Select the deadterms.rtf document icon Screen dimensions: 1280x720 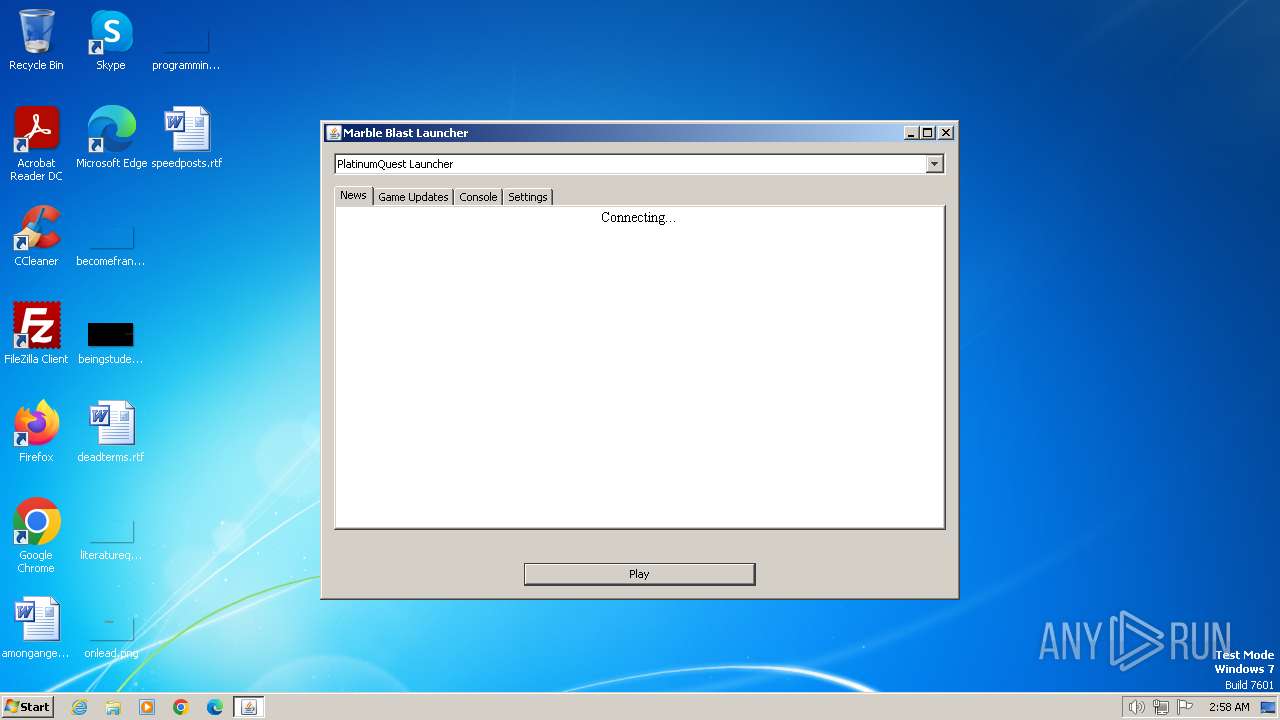point(110,431)
